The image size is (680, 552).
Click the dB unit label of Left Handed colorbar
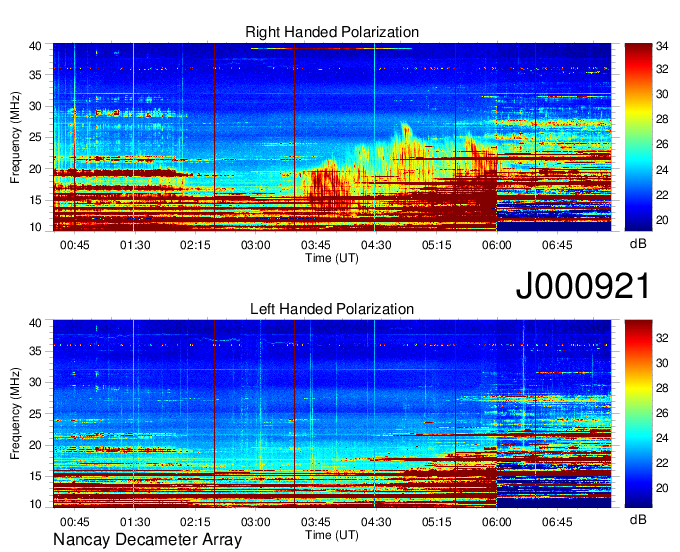[x=638, y=520]
